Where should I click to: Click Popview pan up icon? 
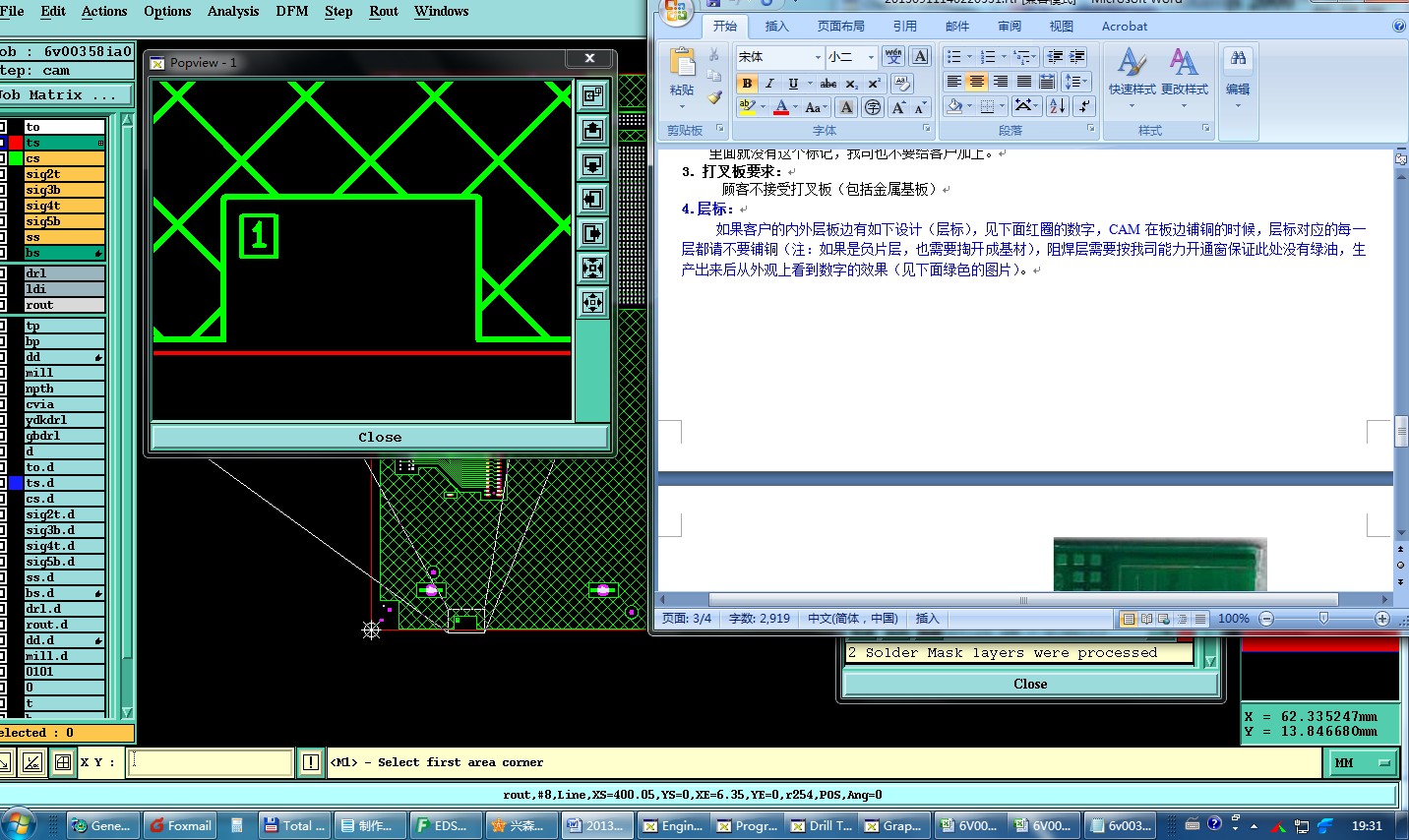(x=592, y=130)
